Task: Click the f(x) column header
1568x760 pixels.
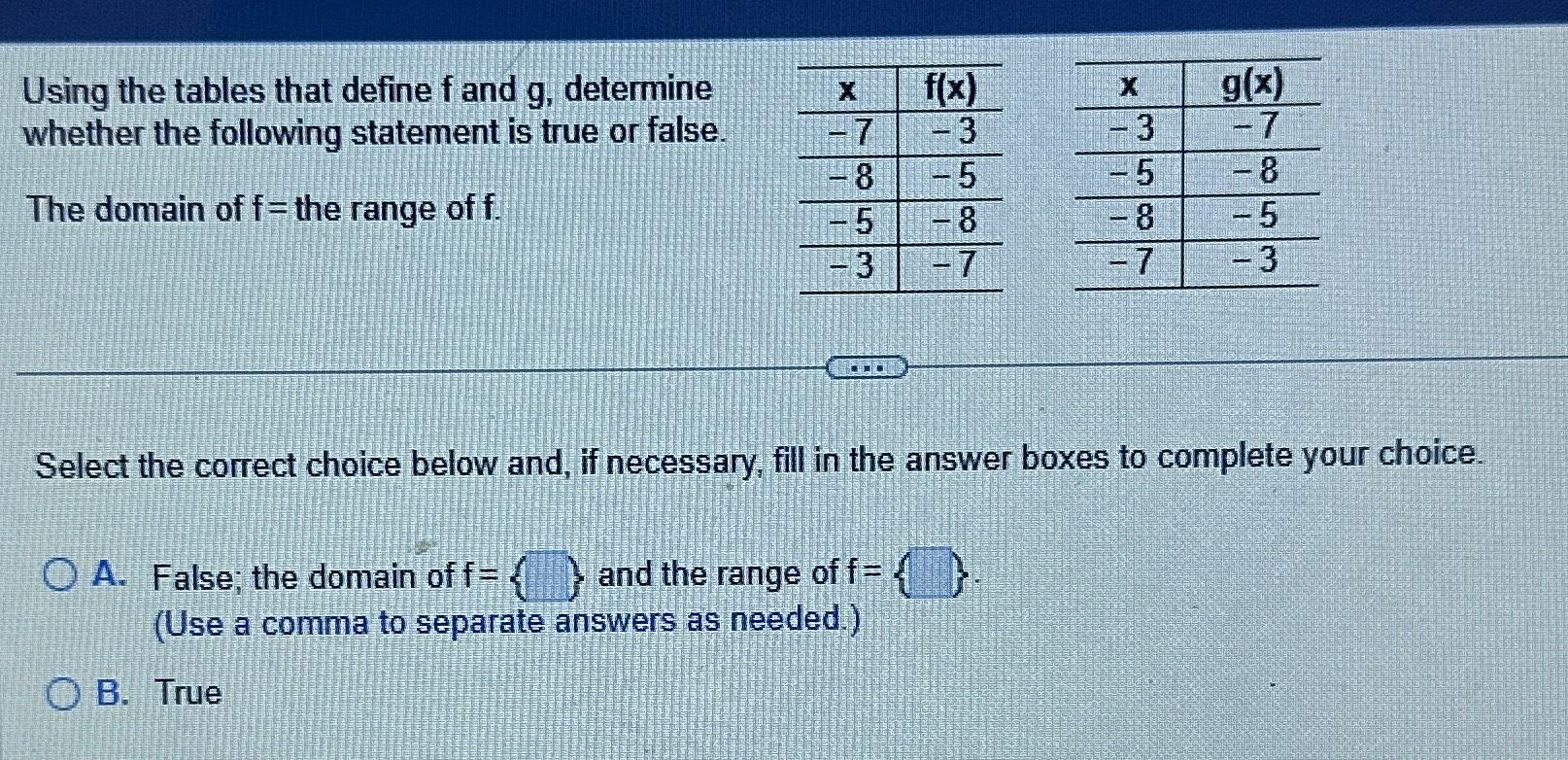Action: pos(953,87)
